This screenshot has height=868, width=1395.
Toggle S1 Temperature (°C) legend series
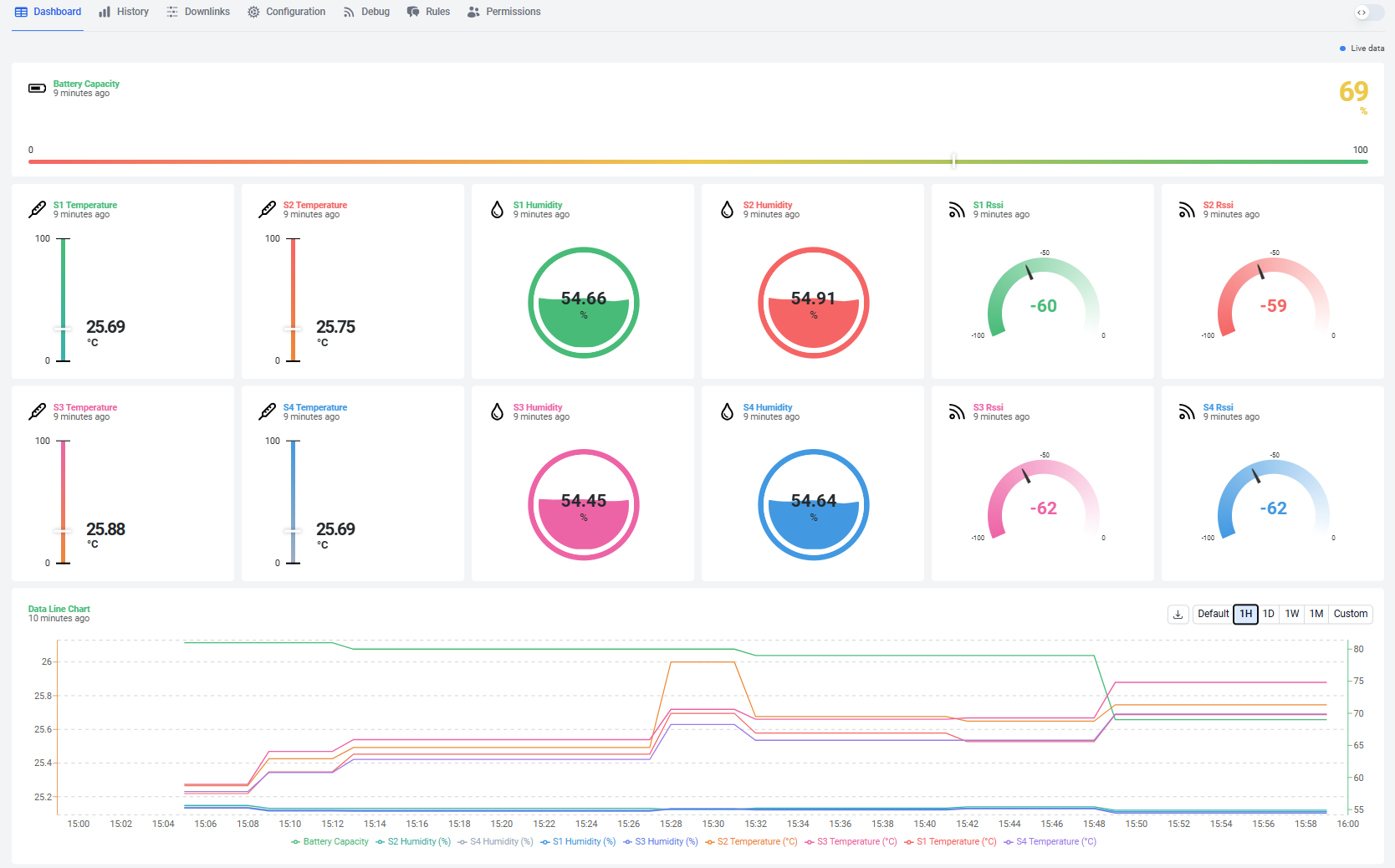click(950, 841)
